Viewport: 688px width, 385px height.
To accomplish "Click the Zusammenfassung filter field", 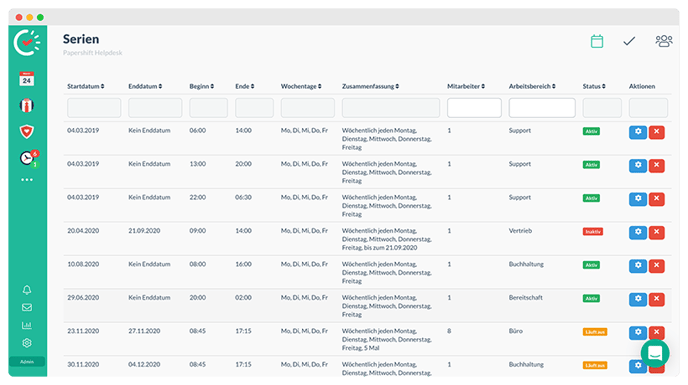I will (x=391, y=108).
